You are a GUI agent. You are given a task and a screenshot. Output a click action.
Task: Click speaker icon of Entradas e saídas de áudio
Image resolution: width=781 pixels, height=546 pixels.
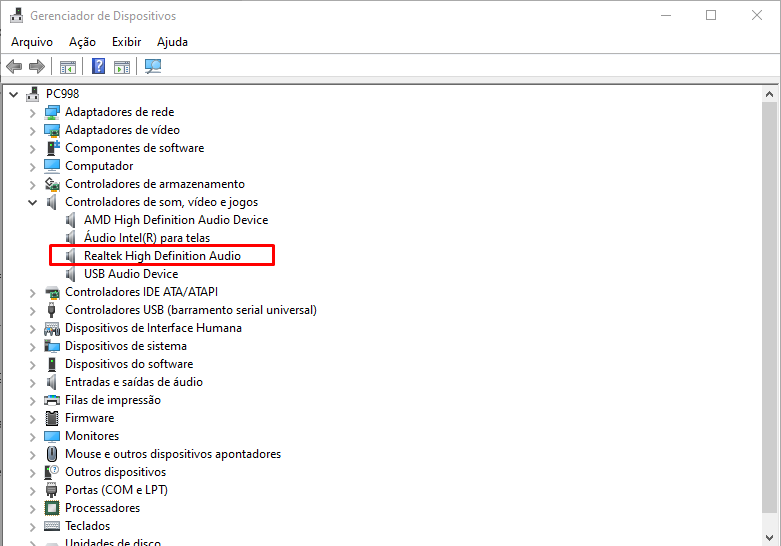(51, 382)
